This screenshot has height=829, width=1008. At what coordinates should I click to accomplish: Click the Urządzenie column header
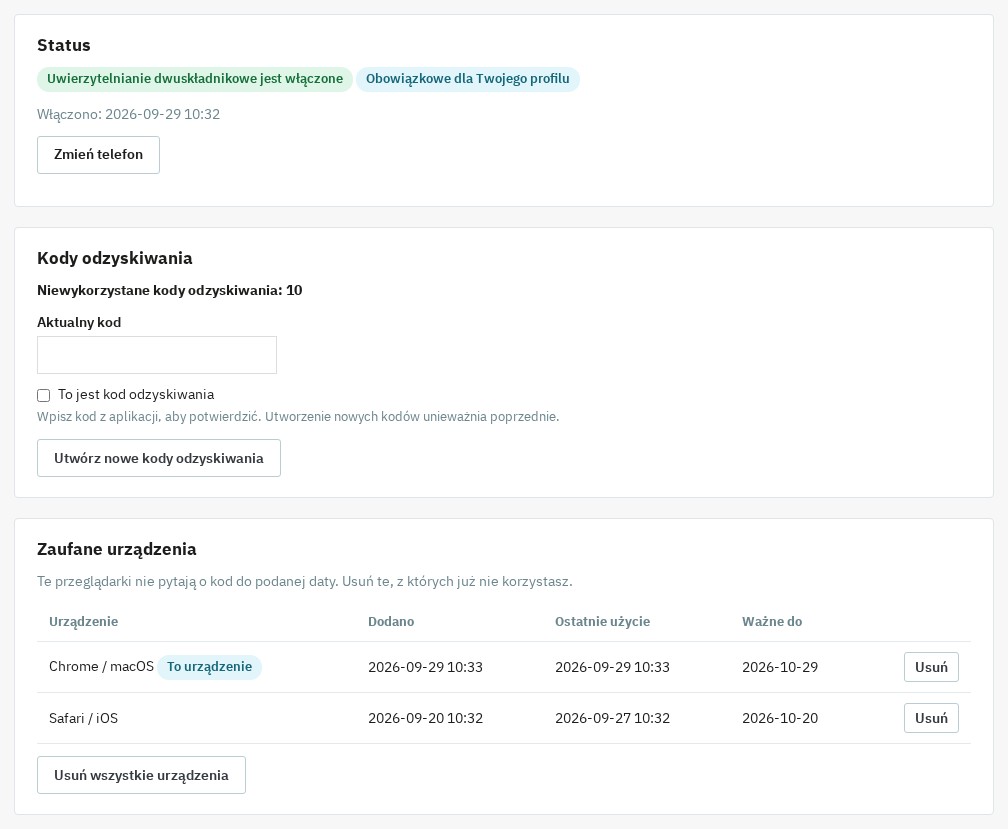point(84,621)
